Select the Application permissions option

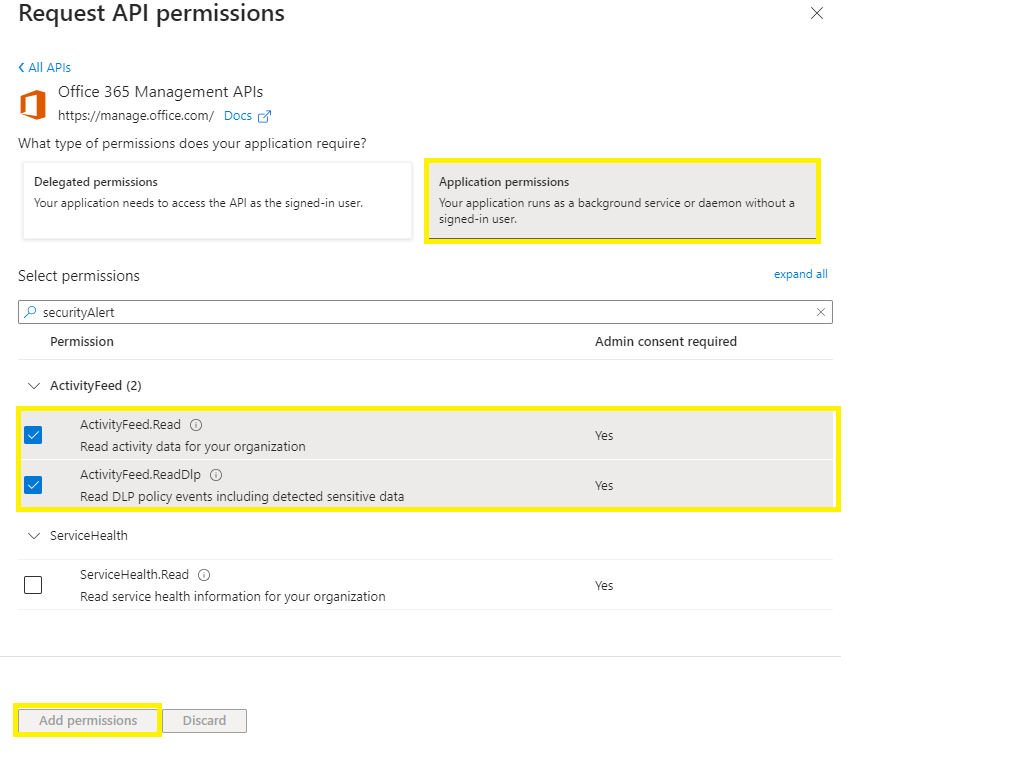(x=622, y=200)
